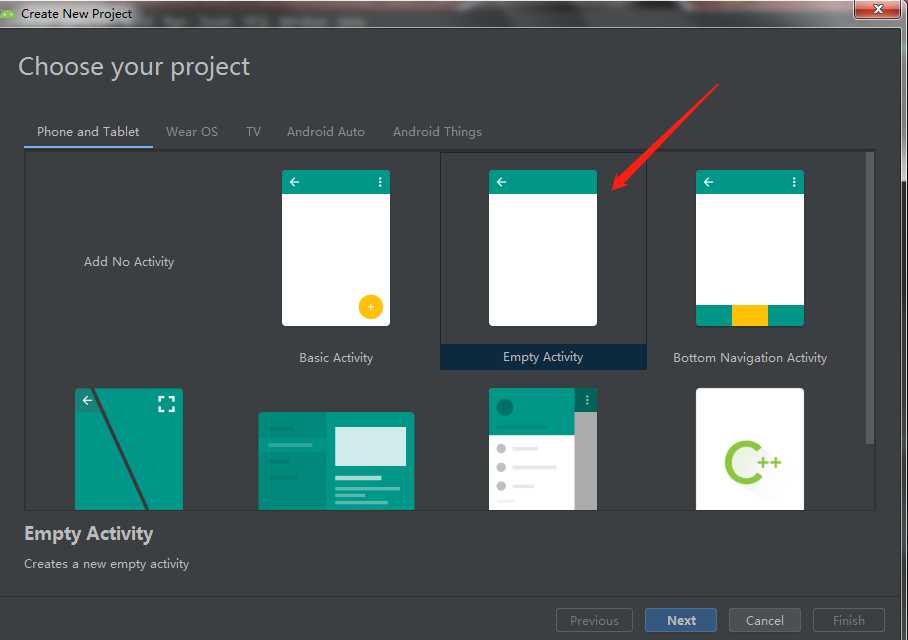Image resolution: width=908 pixels, height=640 pixels.
Task: Click the Next button
Action: point(681,620)
